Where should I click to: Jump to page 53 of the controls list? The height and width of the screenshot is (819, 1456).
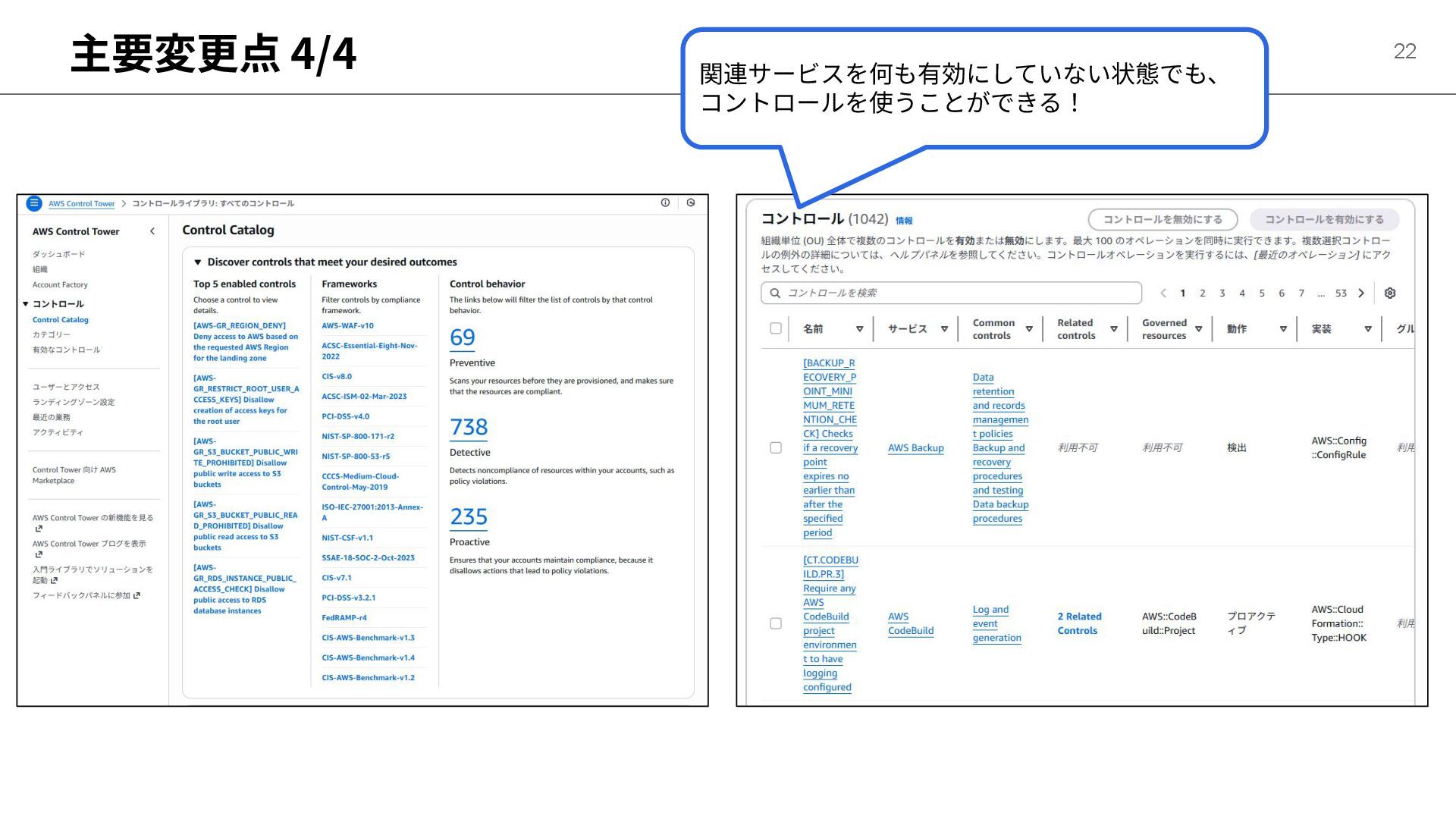[1341, 293]
